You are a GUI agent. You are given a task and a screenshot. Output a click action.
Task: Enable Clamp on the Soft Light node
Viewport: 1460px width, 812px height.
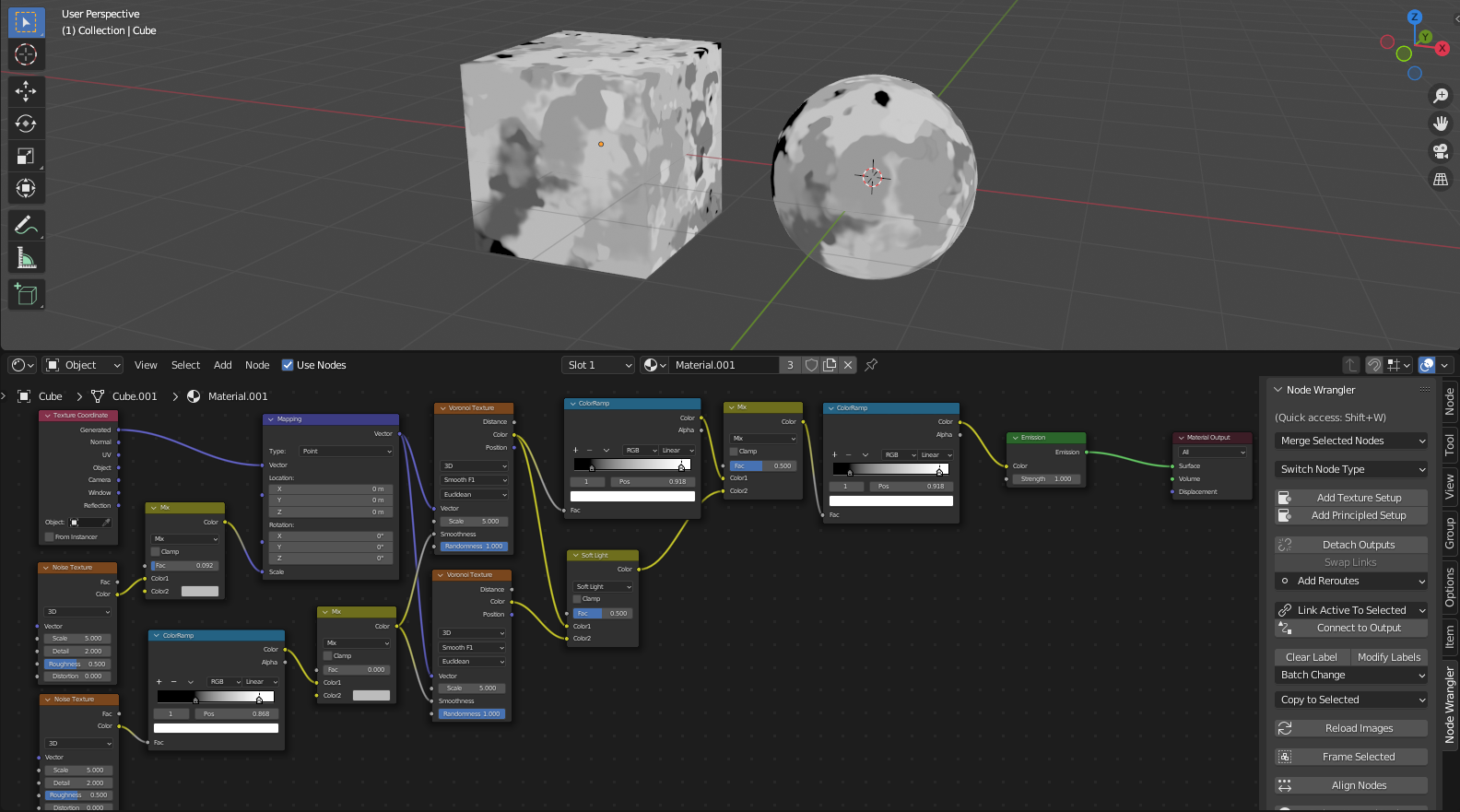pos(577,599)
